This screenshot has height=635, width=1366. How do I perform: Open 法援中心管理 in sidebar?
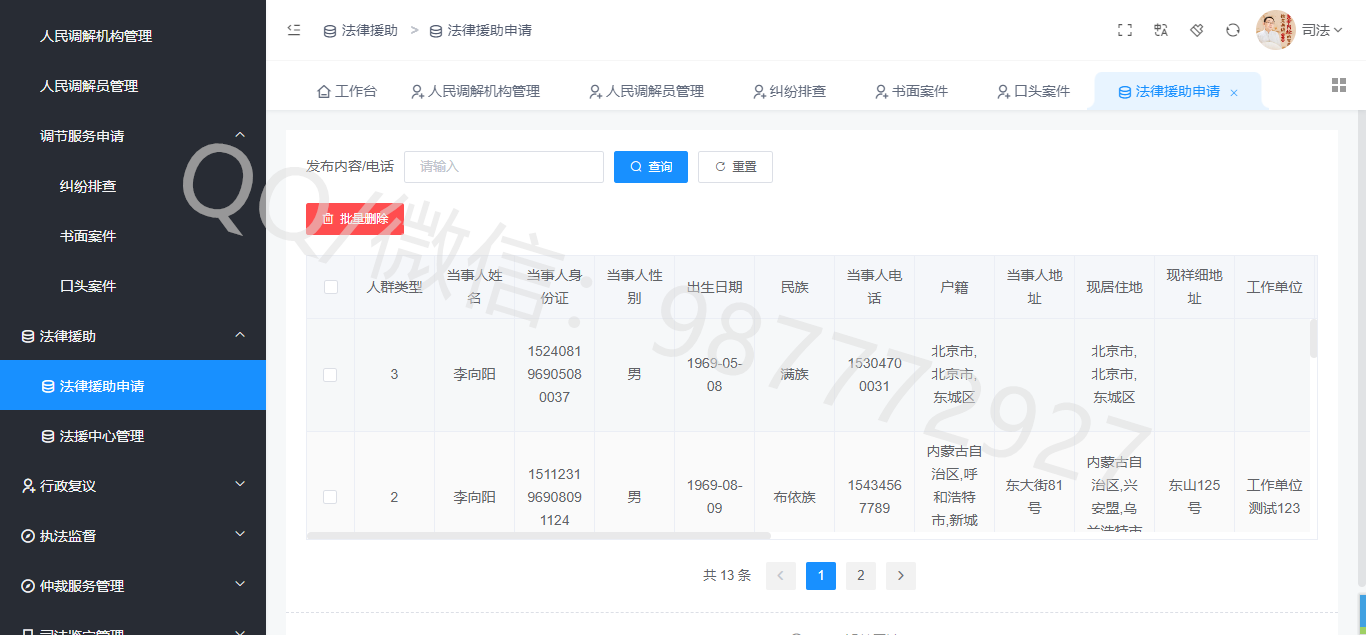click(x=101, y=436)
